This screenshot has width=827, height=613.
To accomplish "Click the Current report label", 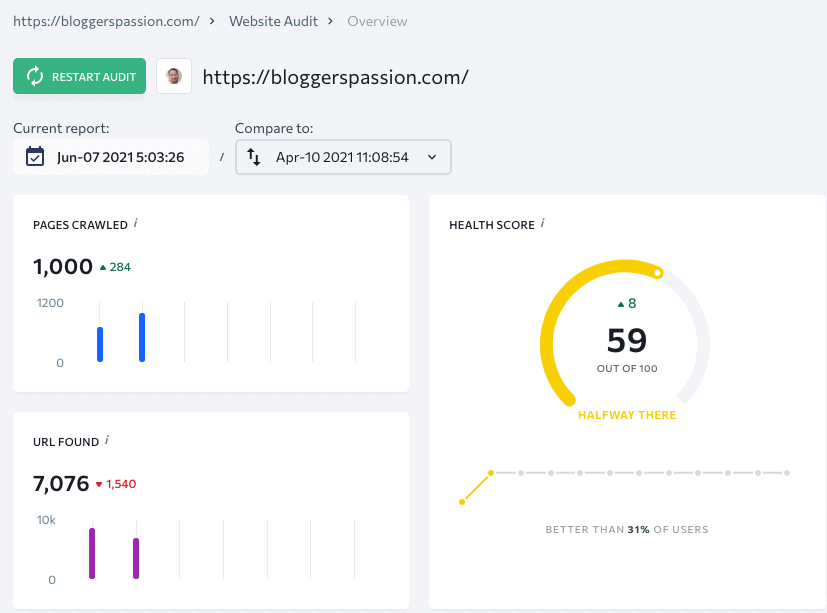I will pyautogui.click(x=61, y=128).
